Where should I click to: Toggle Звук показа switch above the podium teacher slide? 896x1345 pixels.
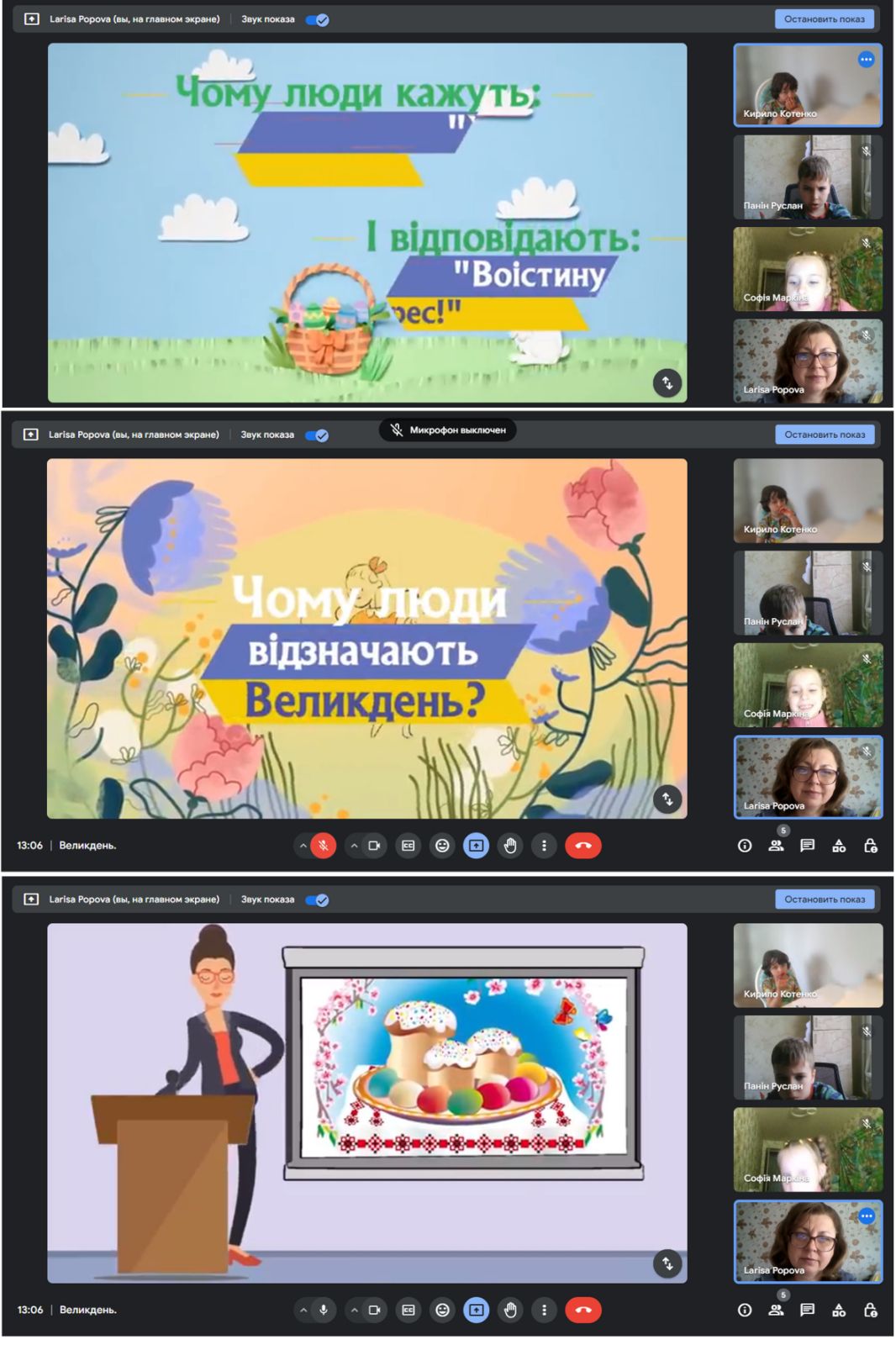[x=317, y=899]
